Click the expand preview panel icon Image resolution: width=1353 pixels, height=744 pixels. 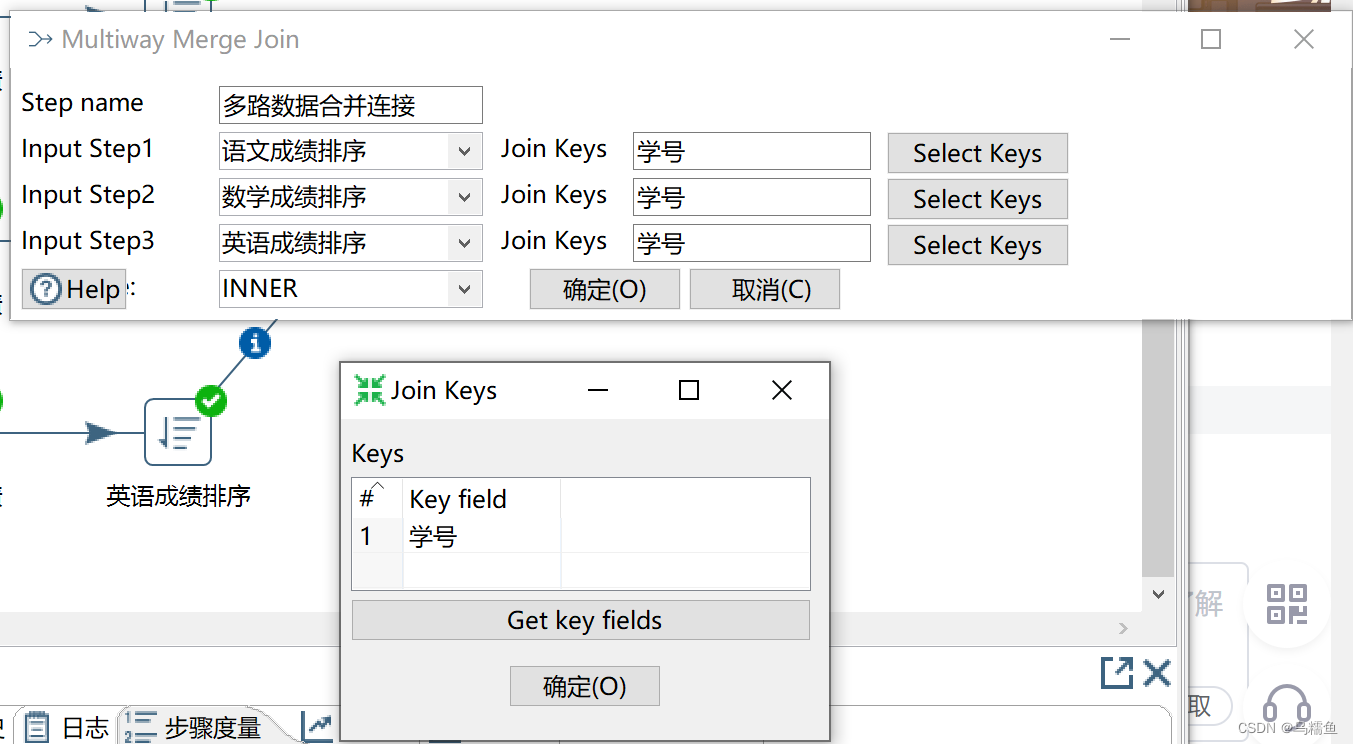coord(1116,673)
